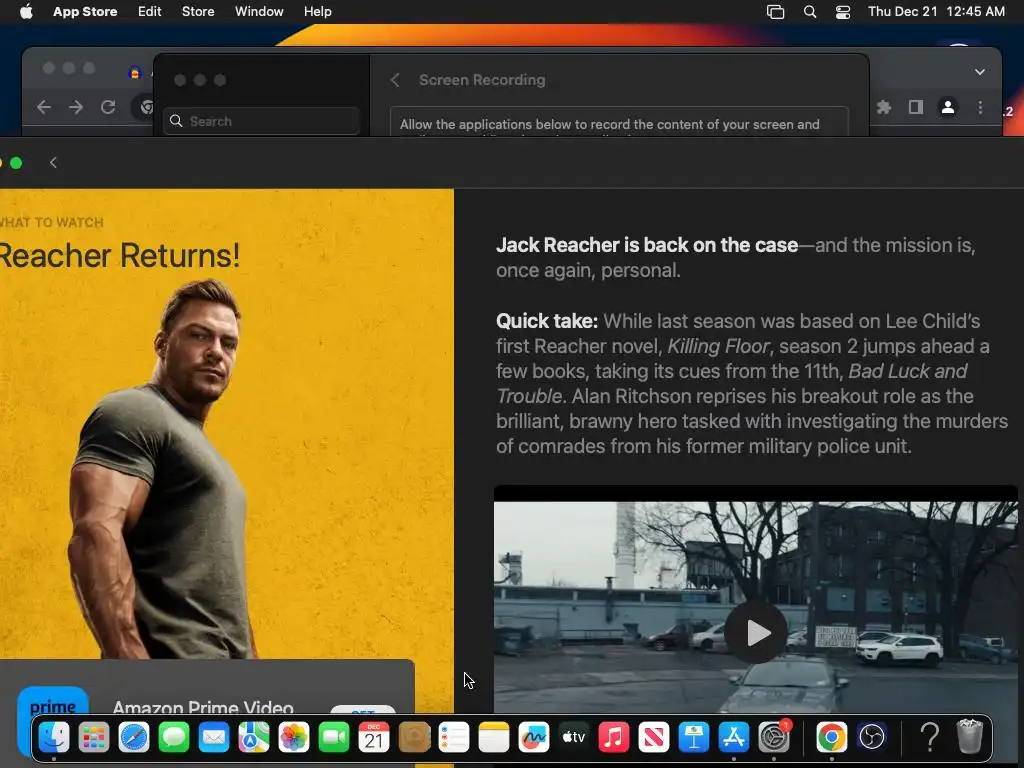Open OBS Studio from the dock
Image resolution: width=1024 pixels, height=768 pixels.
pyautogui.click(x=872, y=738)
